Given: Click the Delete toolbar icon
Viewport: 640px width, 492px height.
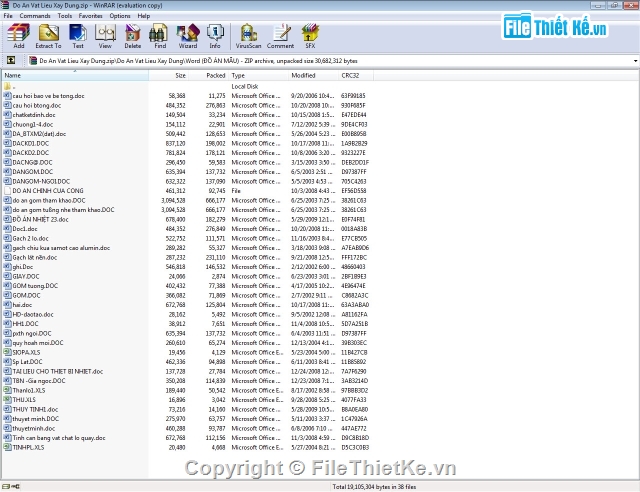Looking at the screenshot, I should tap(133, 36).
